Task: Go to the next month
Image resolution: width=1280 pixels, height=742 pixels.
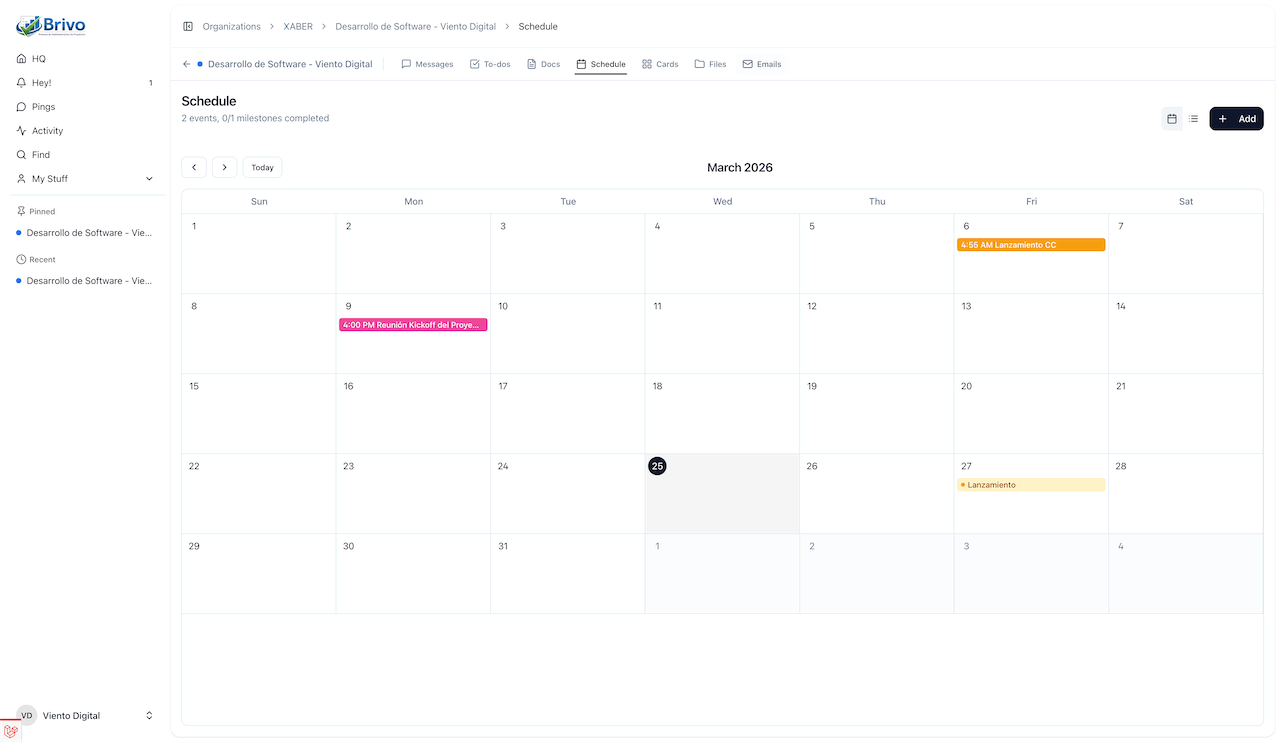Action: point(224,168)
